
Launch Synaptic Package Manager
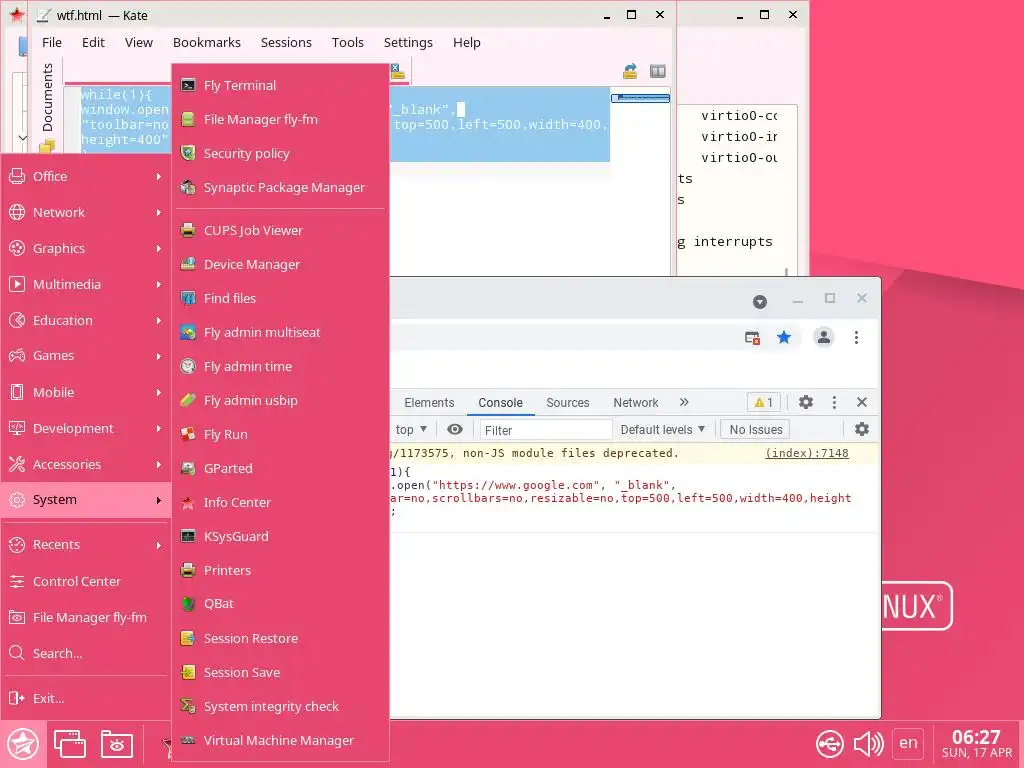281,187
